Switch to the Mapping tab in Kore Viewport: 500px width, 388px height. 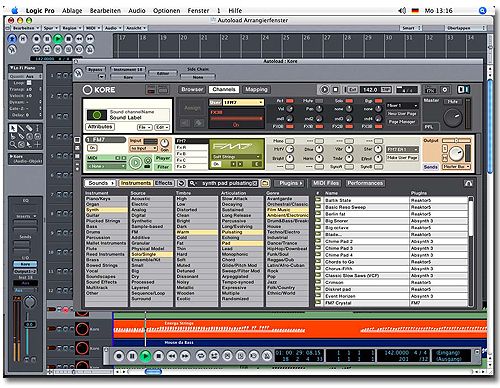coord(256,89)
